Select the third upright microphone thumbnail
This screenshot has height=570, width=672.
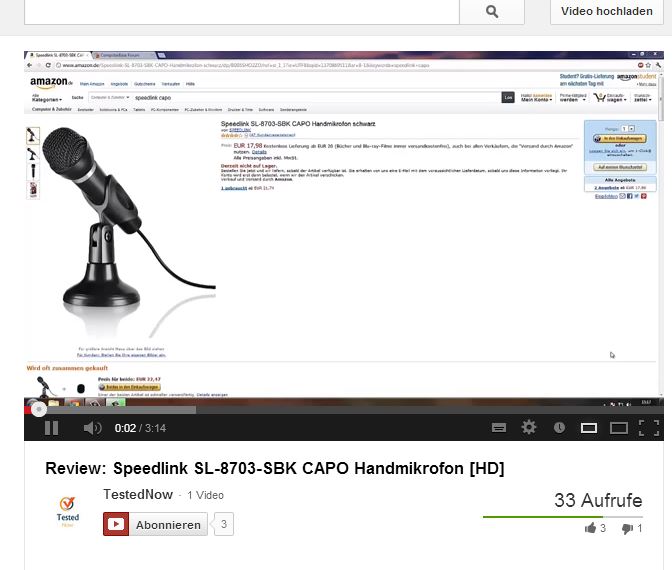[33, 171]
